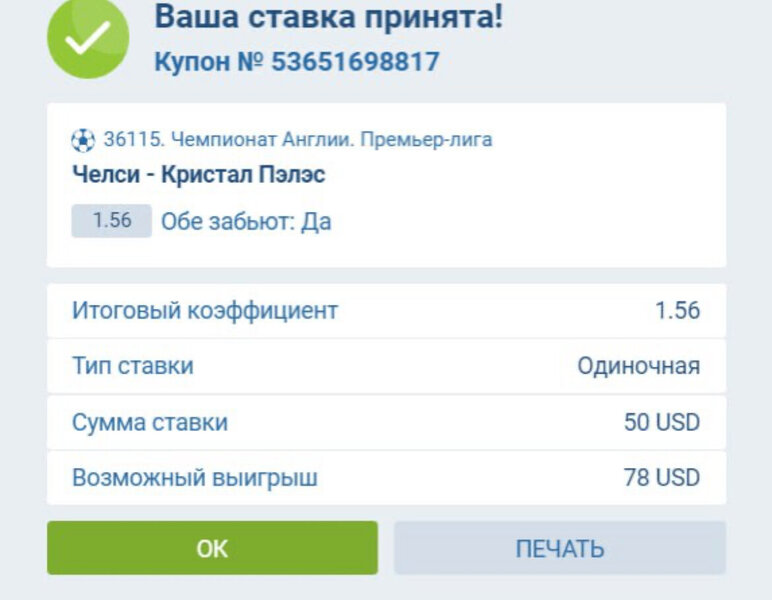The image size is (772, 600).
Task: Click the 1.56 odds badge
Action: click(111, 220)
